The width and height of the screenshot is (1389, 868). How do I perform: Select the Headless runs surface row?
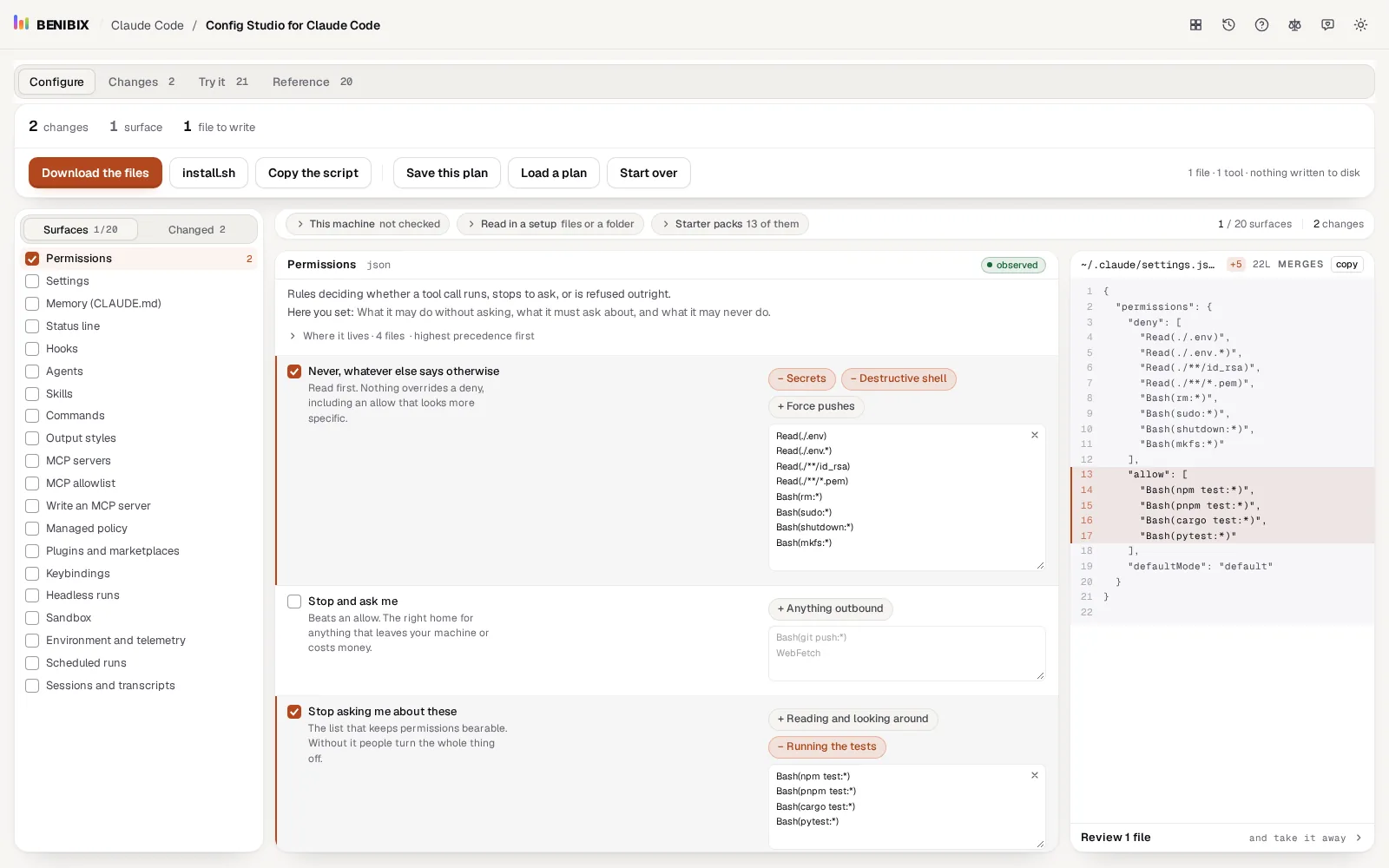coord(139,595)
